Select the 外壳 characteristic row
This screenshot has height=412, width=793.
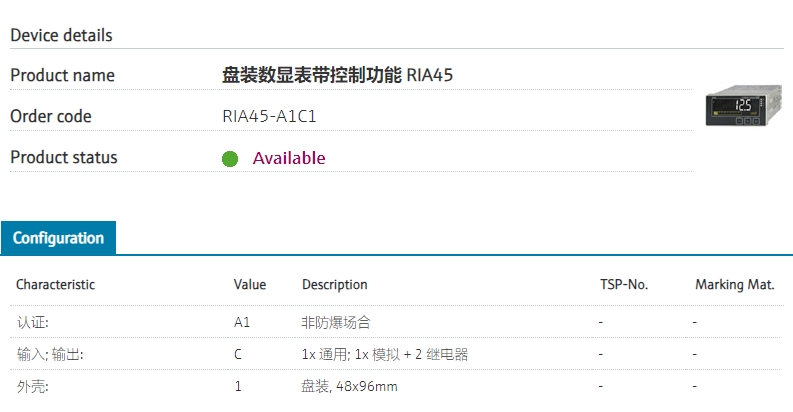coord(32,386)
